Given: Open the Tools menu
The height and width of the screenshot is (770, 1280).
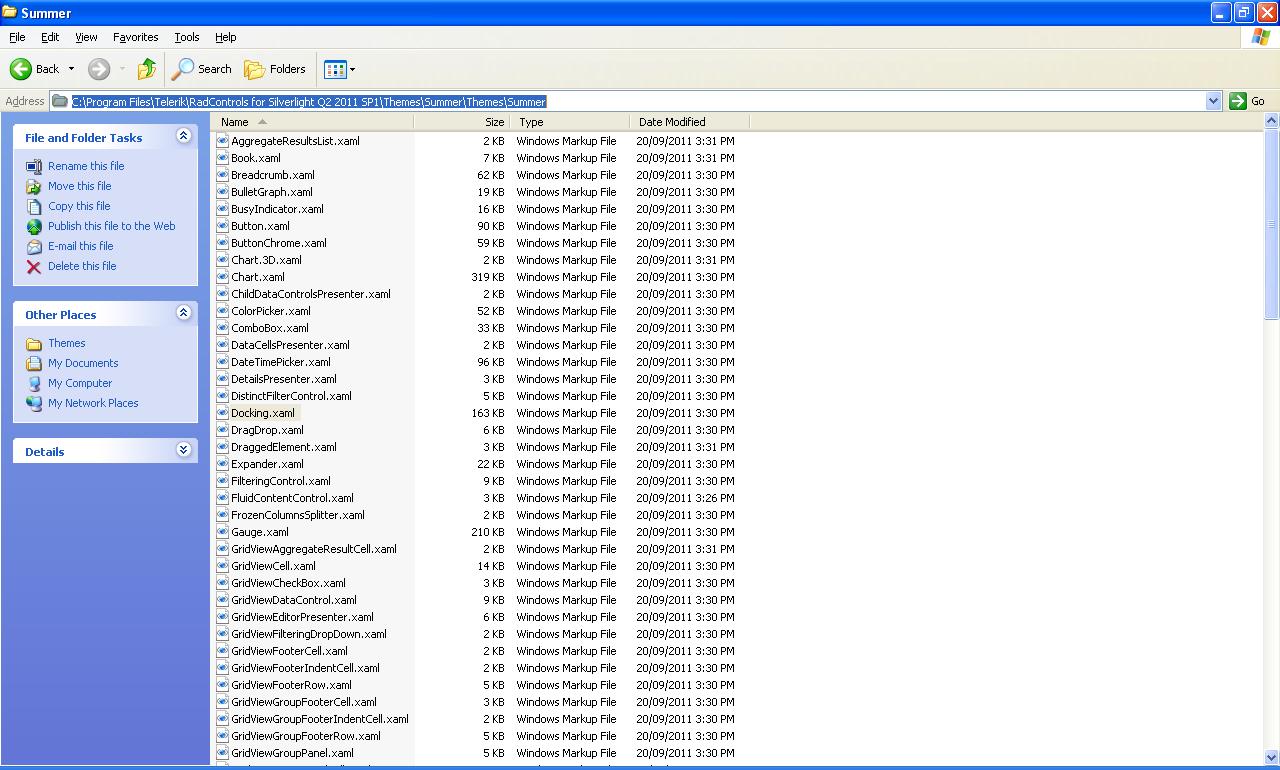Looking at the screenshot, I should coord(187,37).
